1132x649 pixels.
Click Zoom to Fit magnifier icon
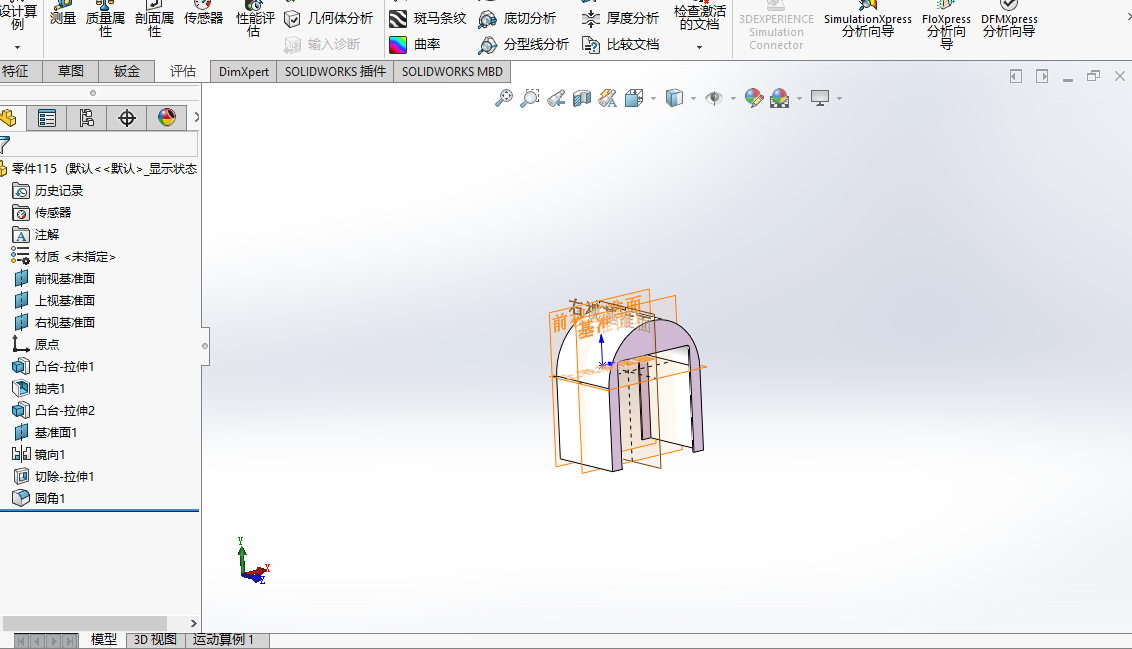pyautogui.click(x=503, y=98)
